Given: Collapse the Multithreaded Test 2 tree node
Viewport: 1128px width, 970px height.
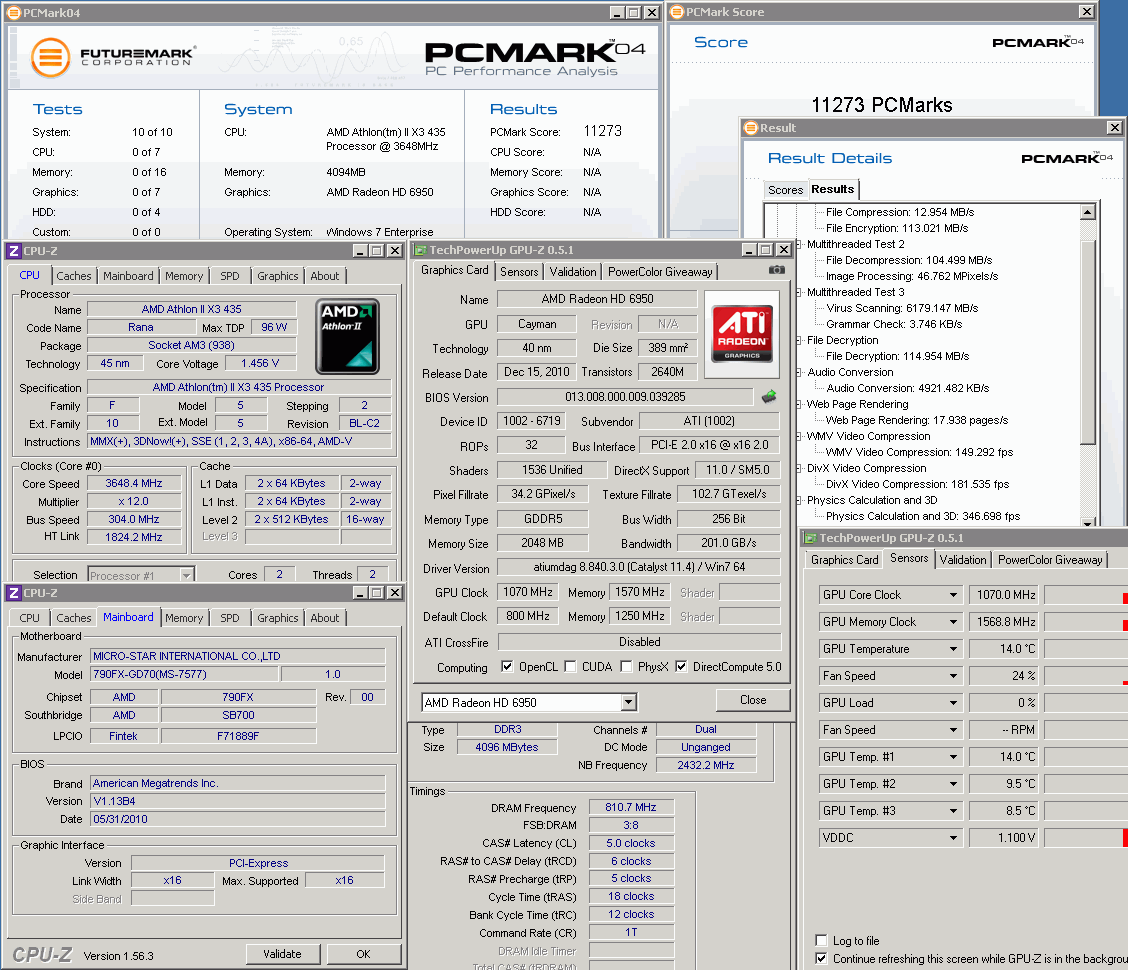Looking at the screenshot, I should 798,244.
